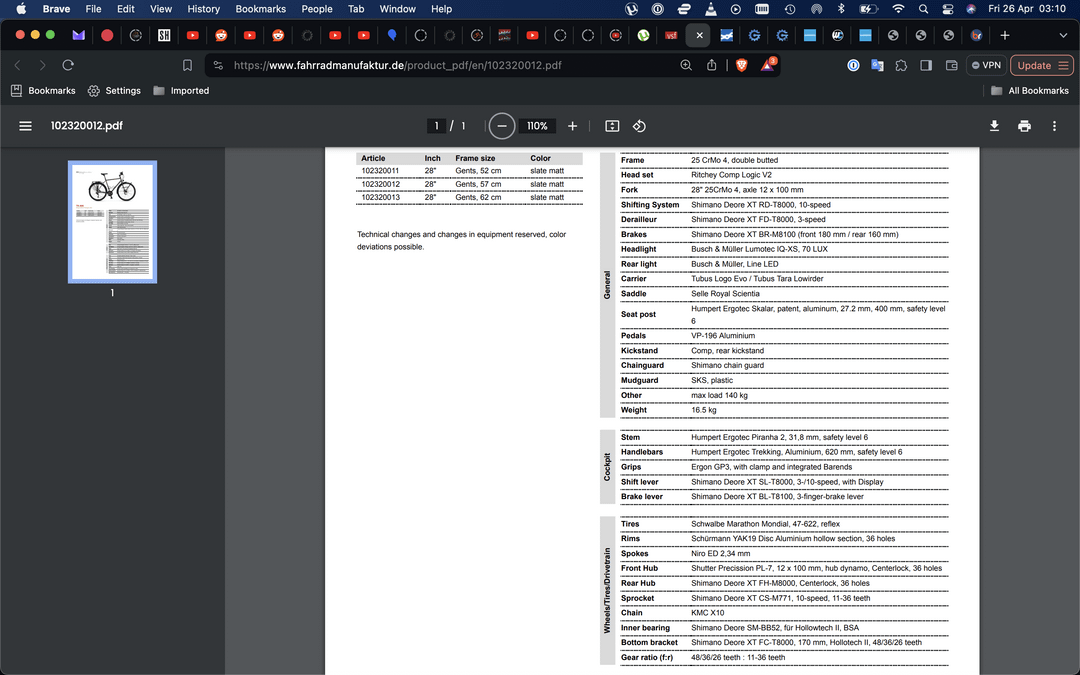Open a new tab with plus
Viewport: 1080px width, 675px height.
(x=1005, y=35)
